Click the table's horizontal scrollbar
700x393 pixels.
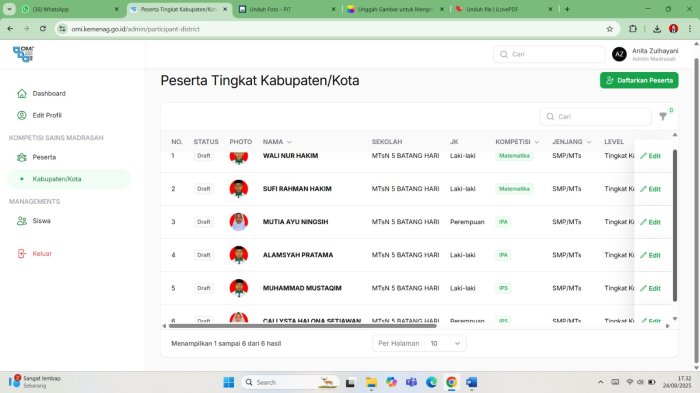302,326
